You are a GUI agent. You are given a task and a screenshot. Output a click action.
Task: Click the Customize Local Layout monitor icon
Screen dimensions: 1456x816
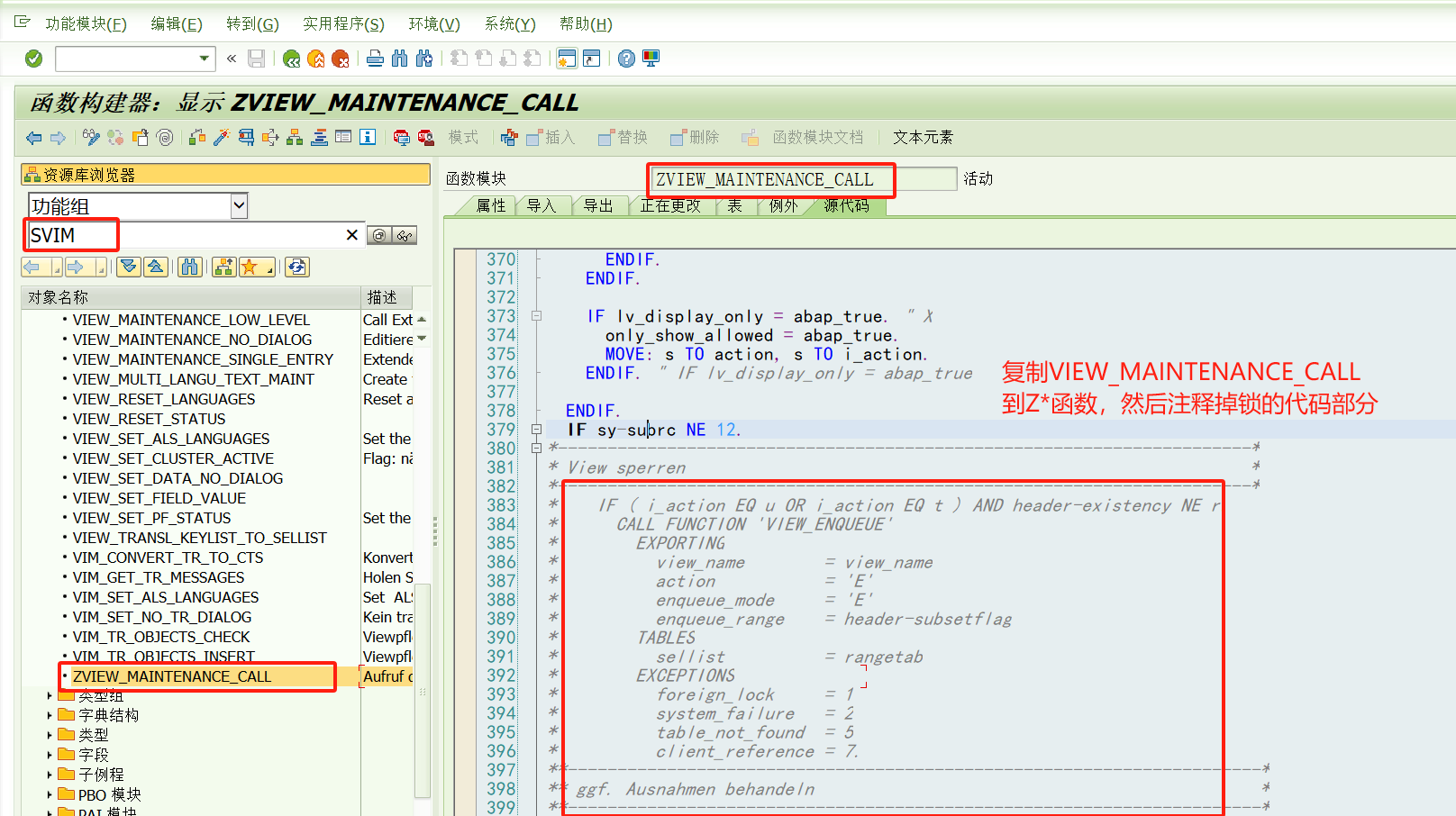click(x=651, y=59)
